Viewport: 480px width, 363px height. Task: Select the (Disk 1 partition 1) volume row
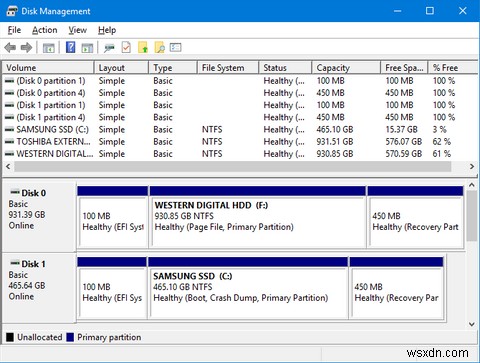(240, 105)
